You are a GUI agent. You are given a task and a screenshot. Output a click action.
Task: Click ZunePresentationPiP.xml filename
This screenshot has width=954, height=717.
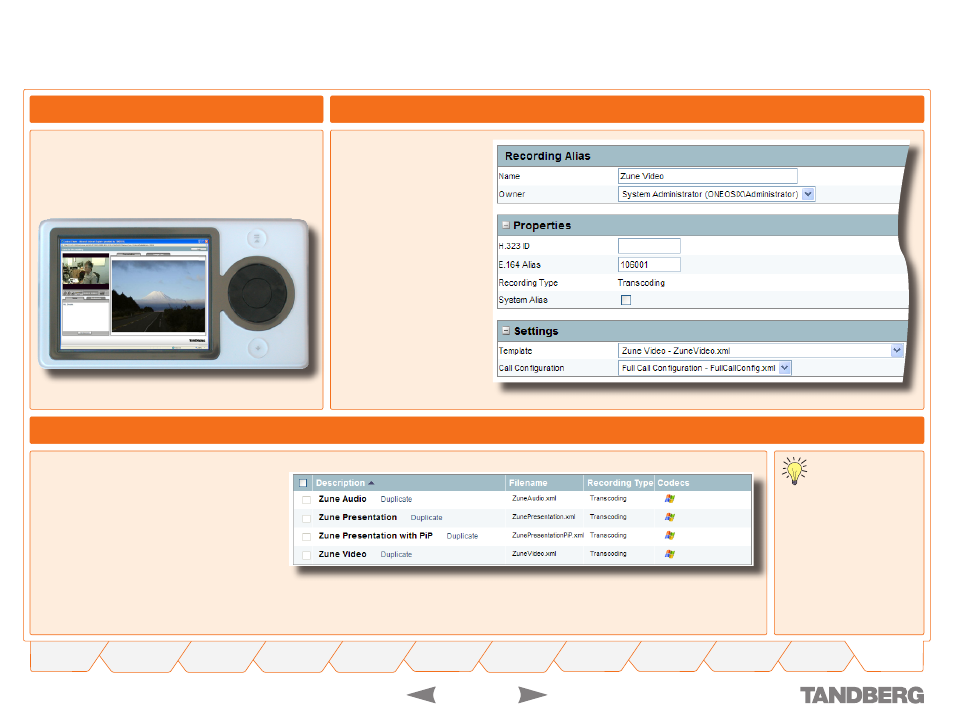[548, 535]
